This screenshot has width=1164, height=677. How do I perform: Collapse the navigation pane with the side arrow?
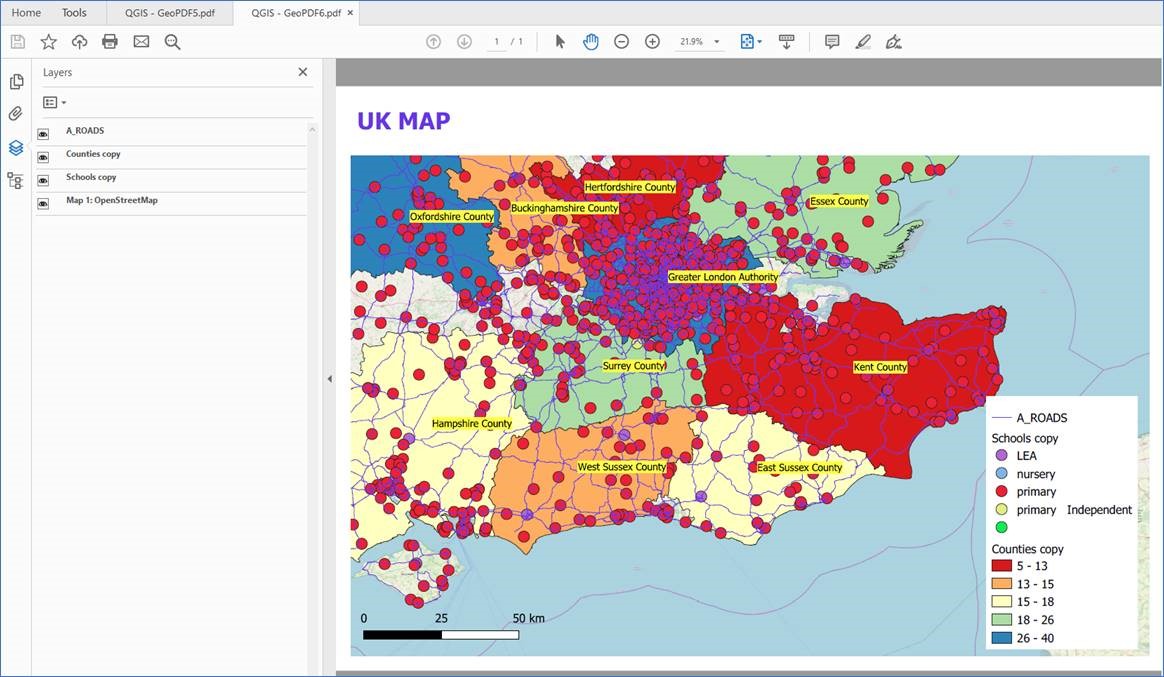point(329,378)
